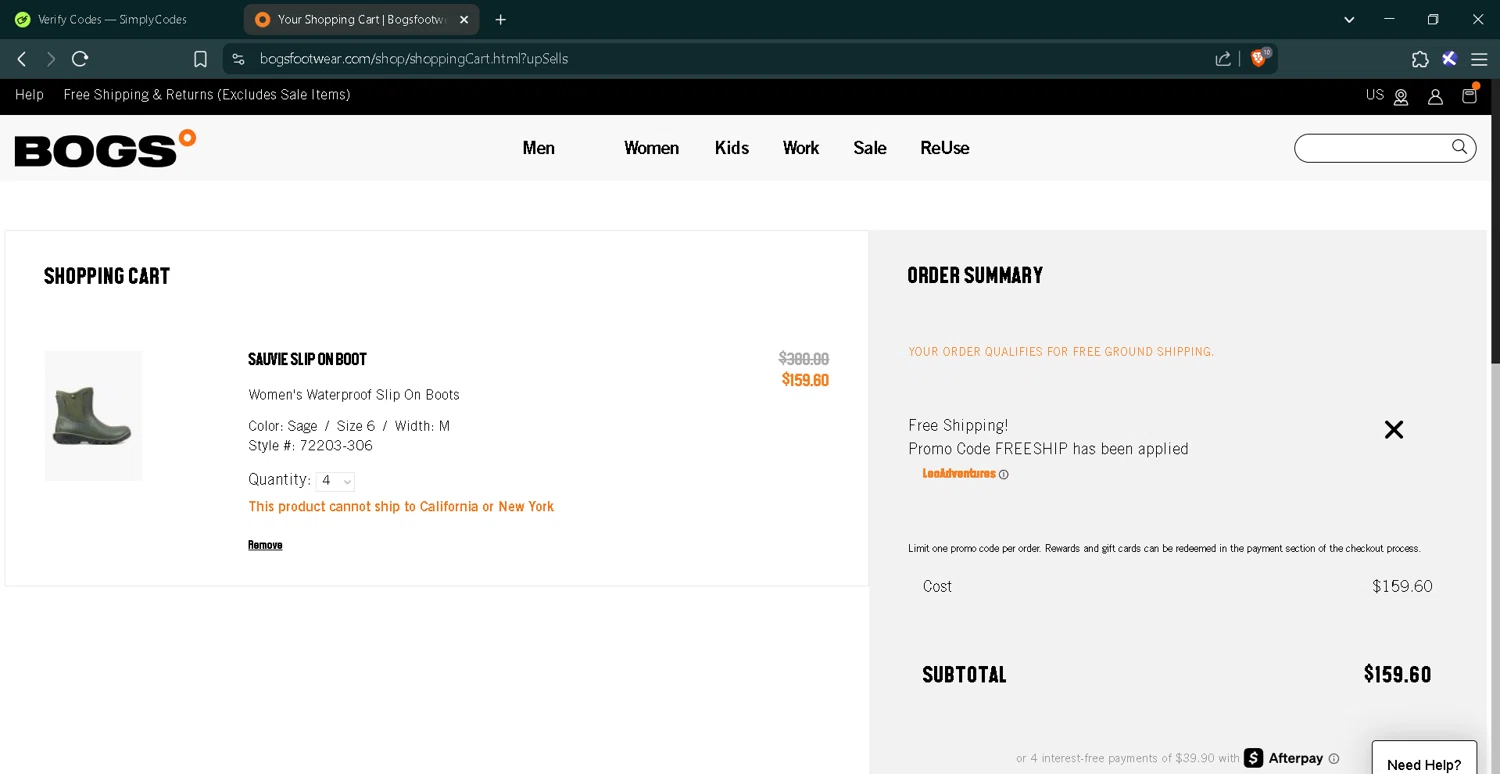Image resolution: width=1500 pixels, height=774 pixels.
Task: Share this page icon in address bar
Action: (1223, 59)
